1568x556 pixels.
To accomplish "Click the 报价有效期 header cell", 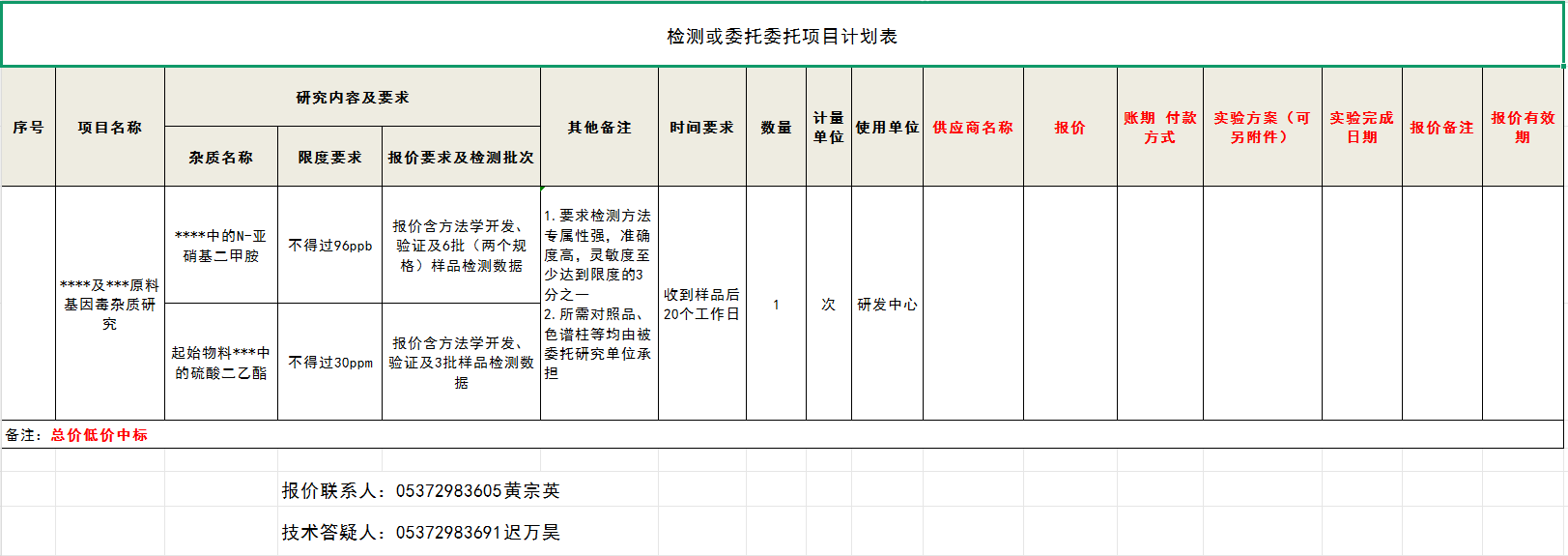I will 1523,128.
